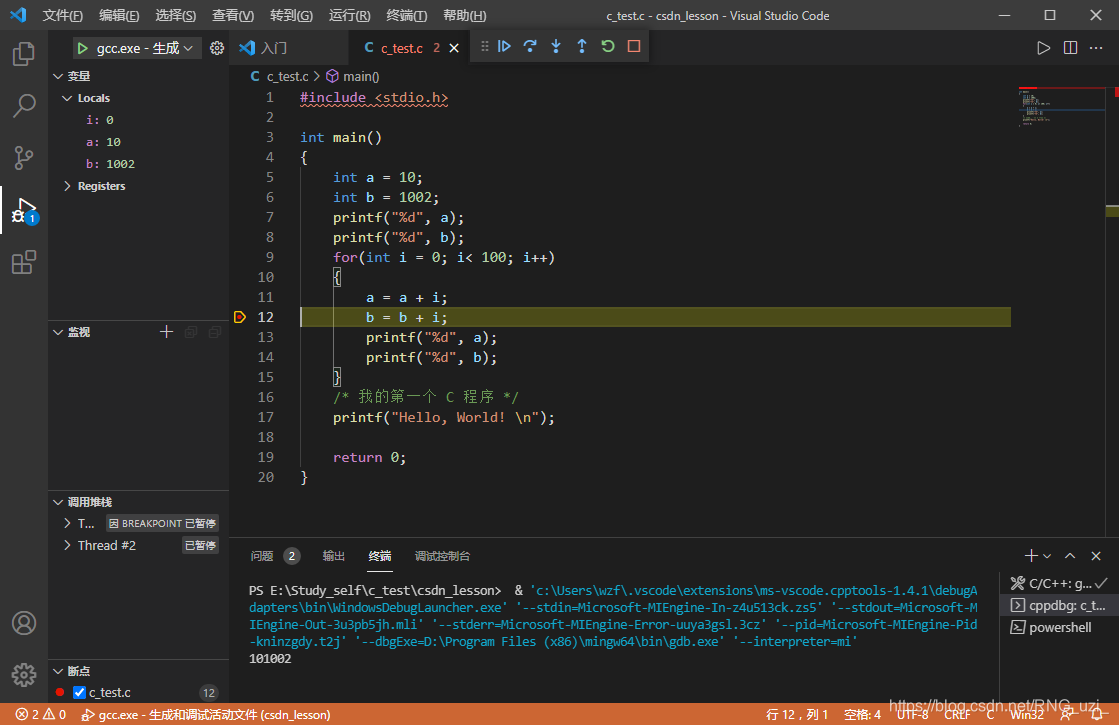This screenshot has height=725, width=1119.
Task: Click the Step Out debug button
Action: tap(582, 46)
